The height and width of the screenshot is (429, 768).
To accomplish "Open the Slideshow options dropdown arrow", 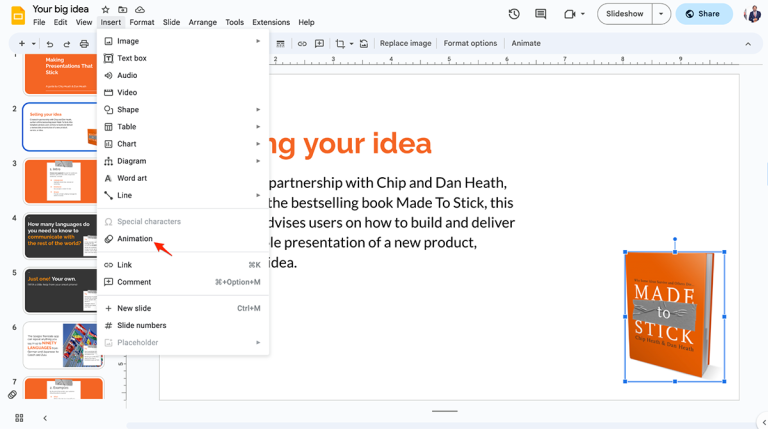I will pos(661,14).
